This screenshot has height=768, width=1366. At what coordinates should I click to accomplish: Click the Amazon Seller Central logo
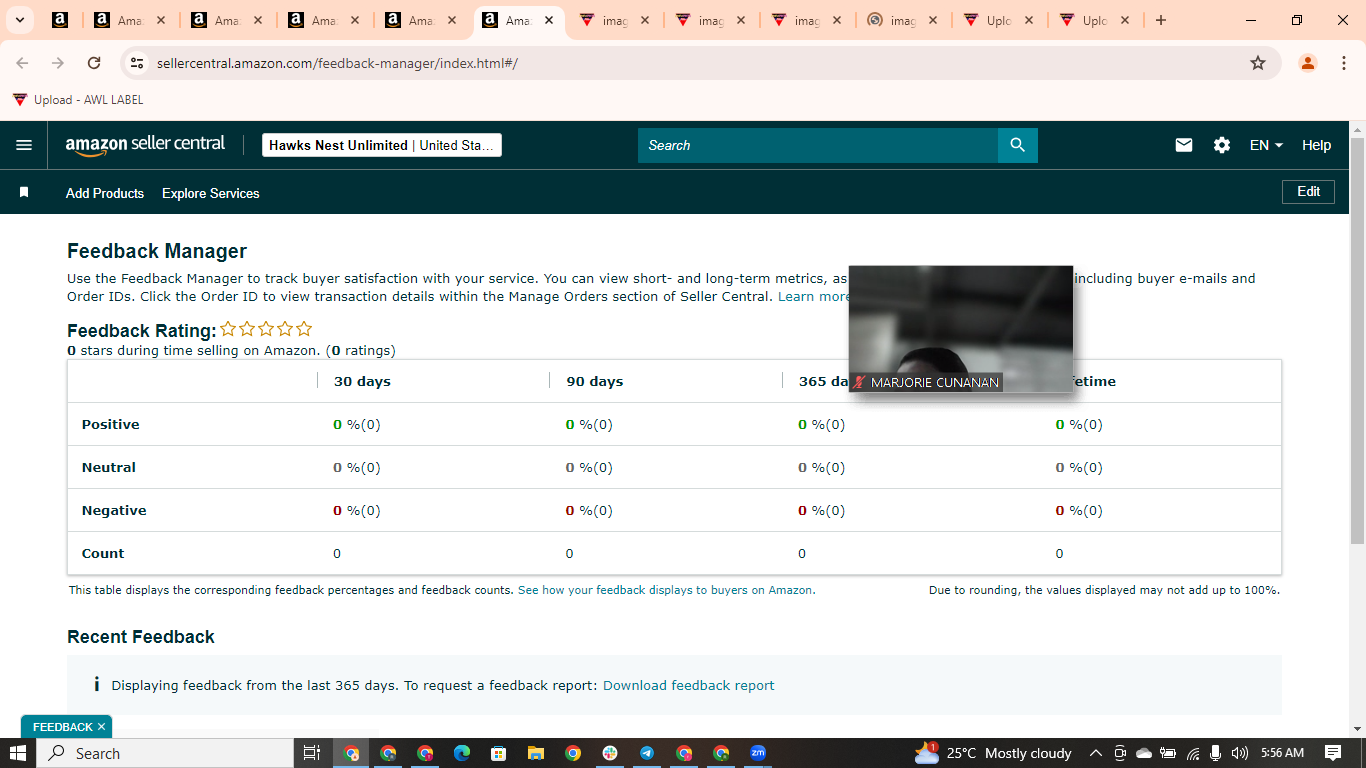pos(146,145)
